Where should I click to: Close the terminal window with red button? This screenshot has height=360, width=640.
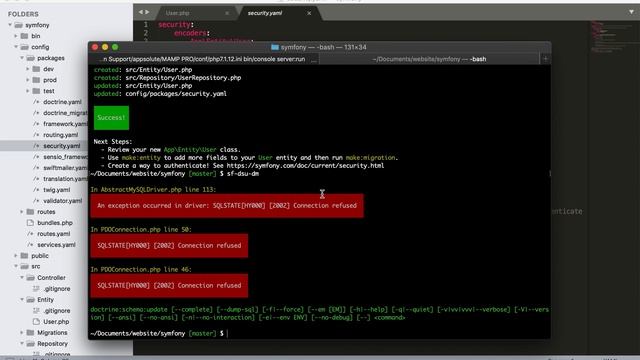95,47
